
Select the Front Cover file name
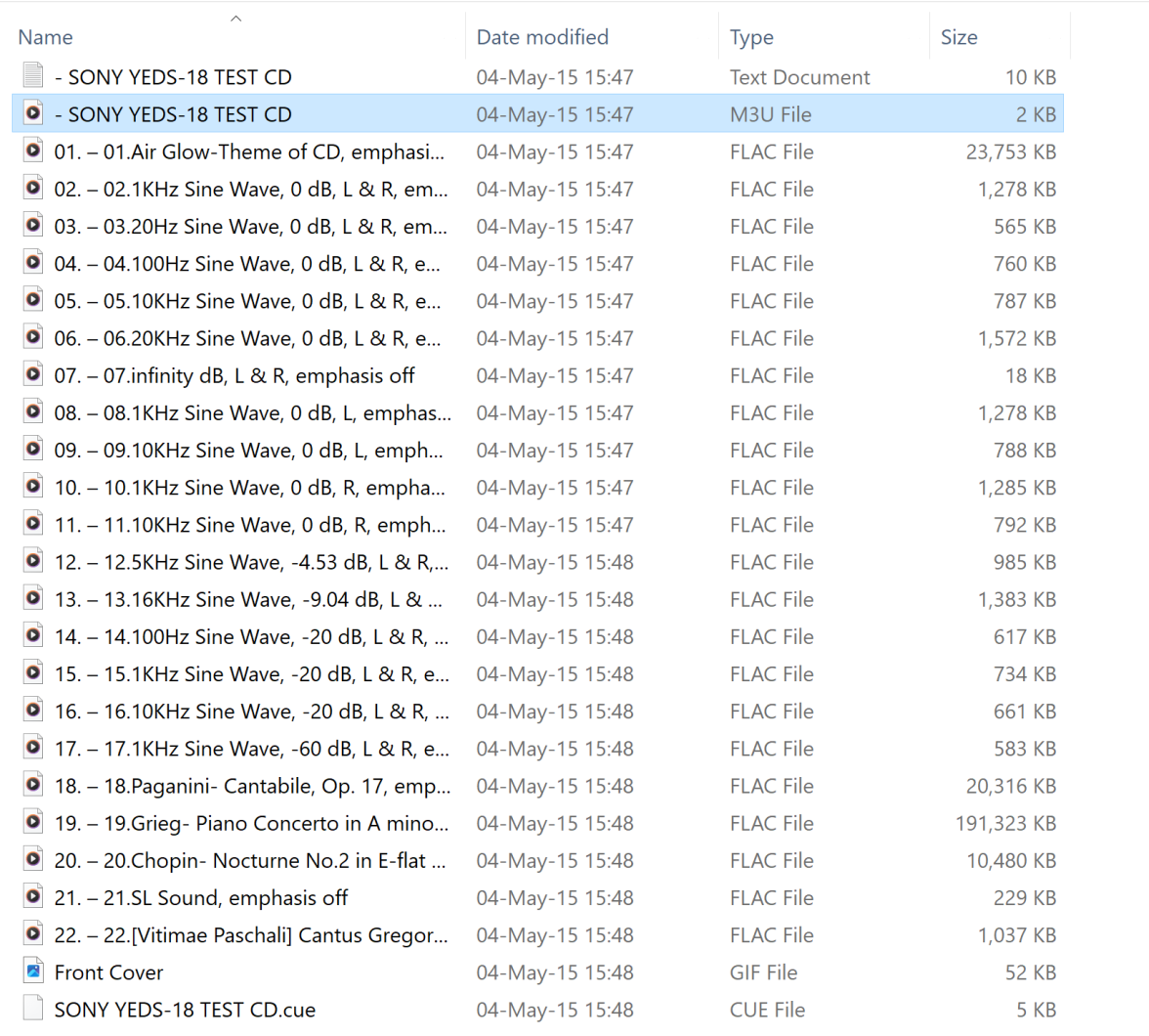click(x=108, y=972)
